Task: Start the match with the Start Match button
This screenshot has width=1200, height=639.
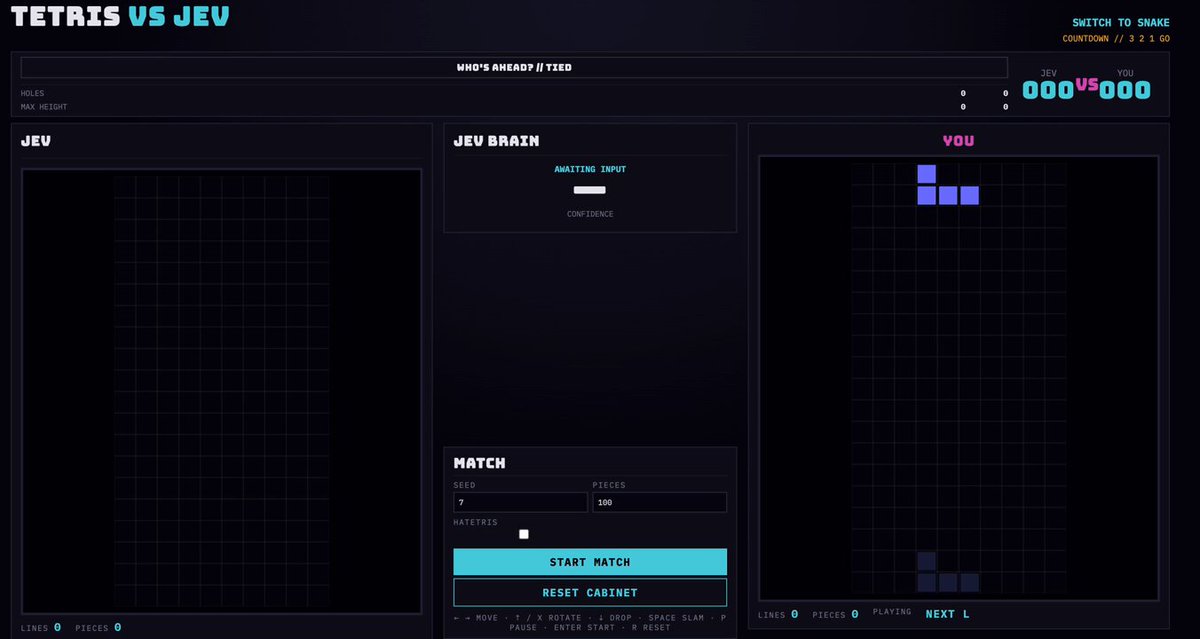Action: (590, 562)
